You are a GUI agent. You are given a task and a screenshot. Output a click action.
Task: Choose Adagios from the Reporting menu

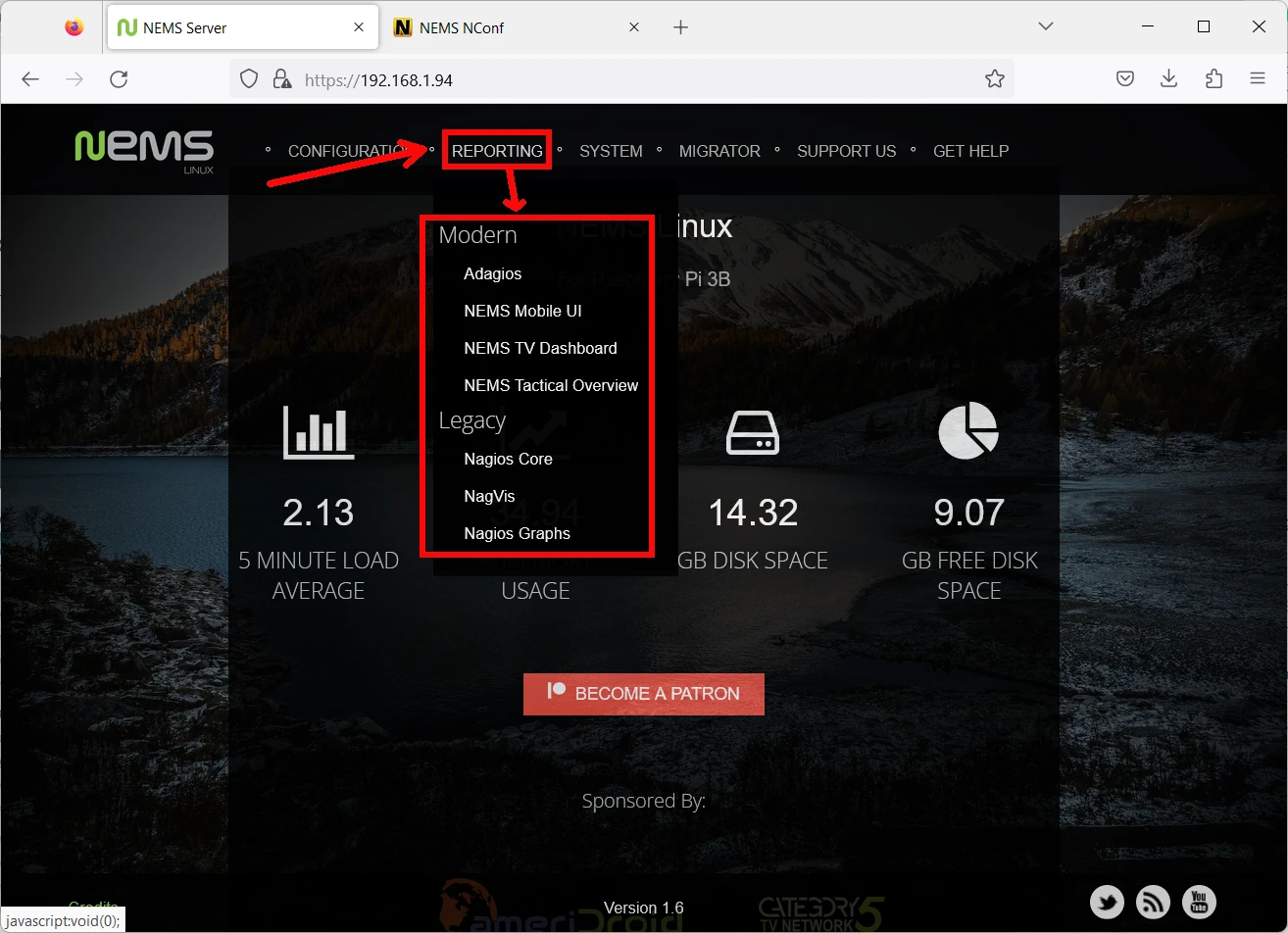point(493,274)
